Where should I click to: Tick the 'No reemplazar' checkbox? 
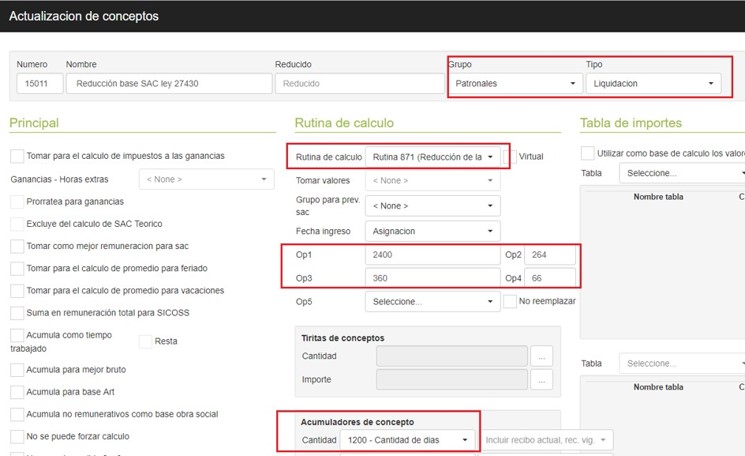(x=510, y=301)
